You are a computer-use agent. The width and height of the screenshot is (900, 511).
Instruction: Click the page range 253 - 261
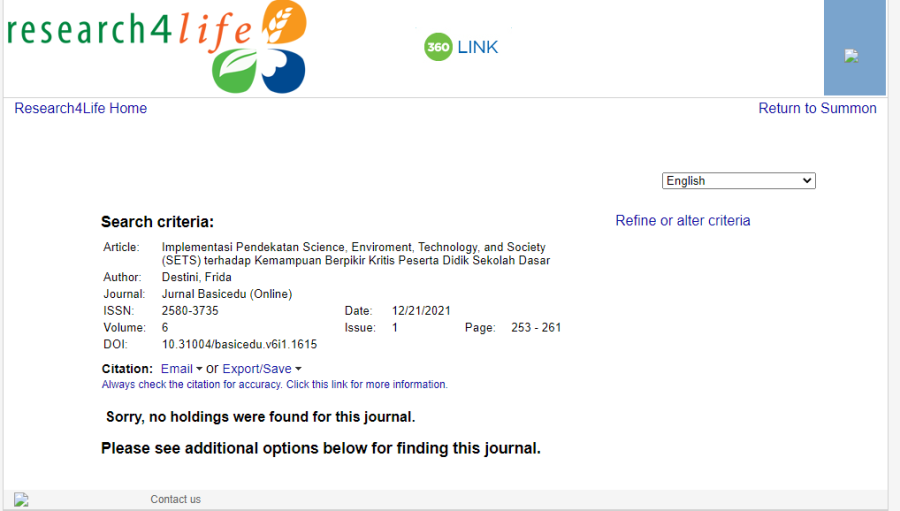click(536, 328)
